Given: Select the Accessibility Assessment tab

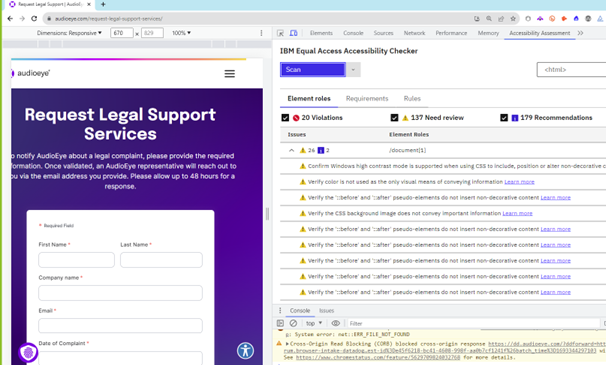Looking at the screenshot, I should 540,33.
